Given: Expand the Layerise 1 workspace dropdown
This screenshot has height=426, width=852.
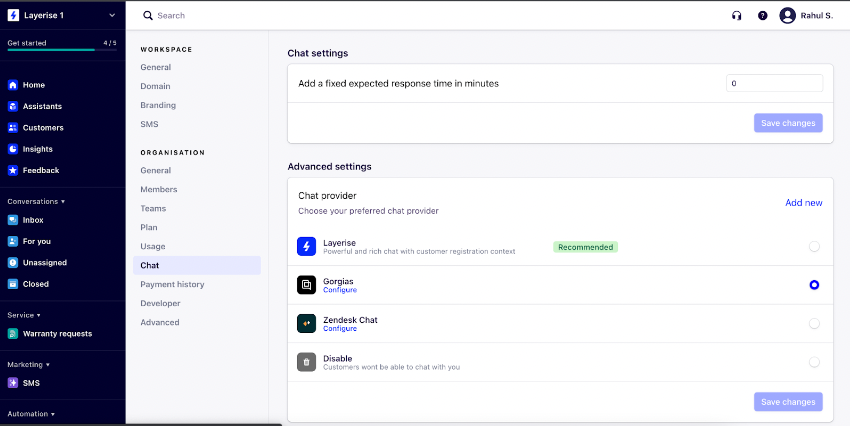Looking at the screenshot, I should point(112,15).
